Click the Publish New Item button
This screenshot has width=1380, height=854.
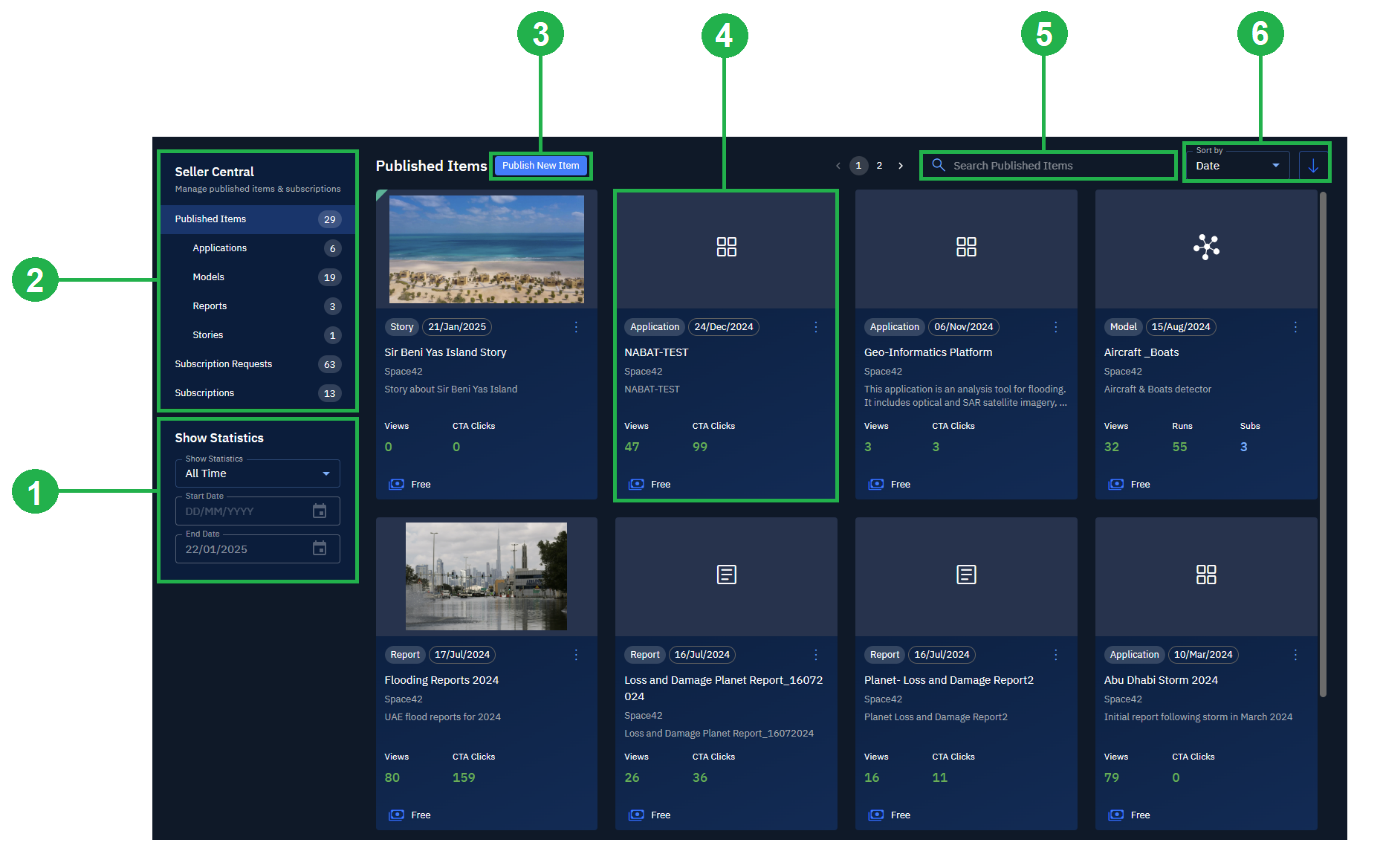[541, 166]
